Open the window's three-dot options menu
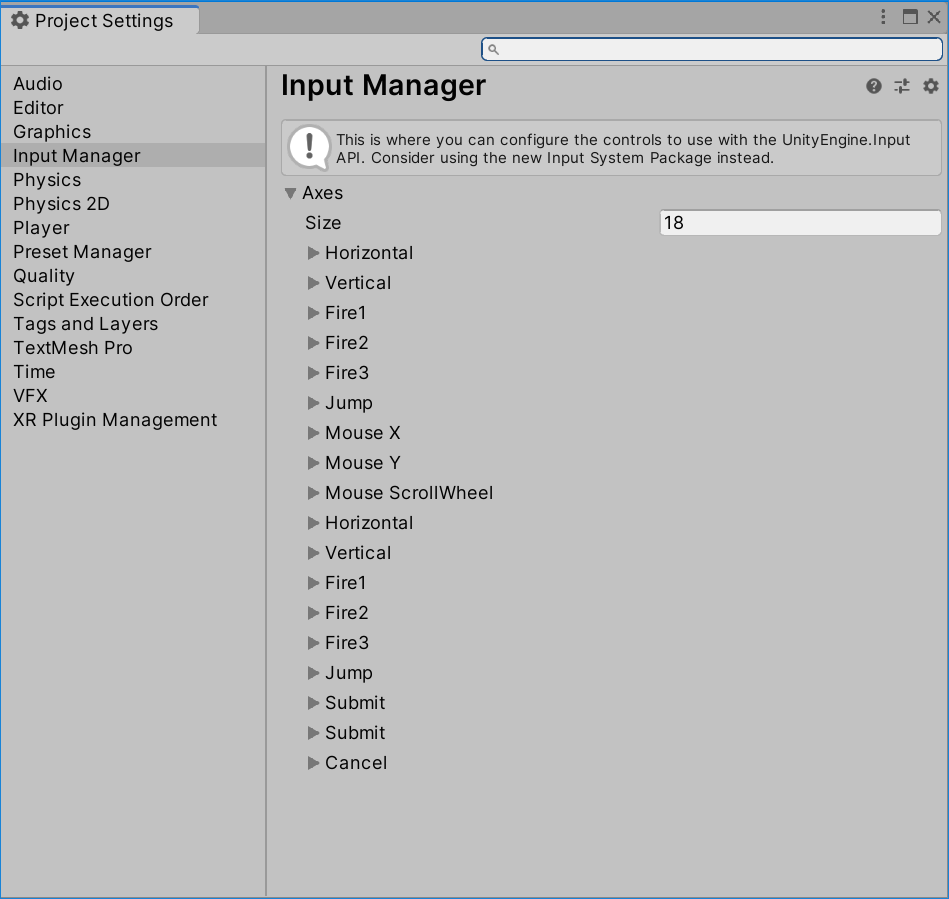 pyautogui.click(x=883, y=17)
